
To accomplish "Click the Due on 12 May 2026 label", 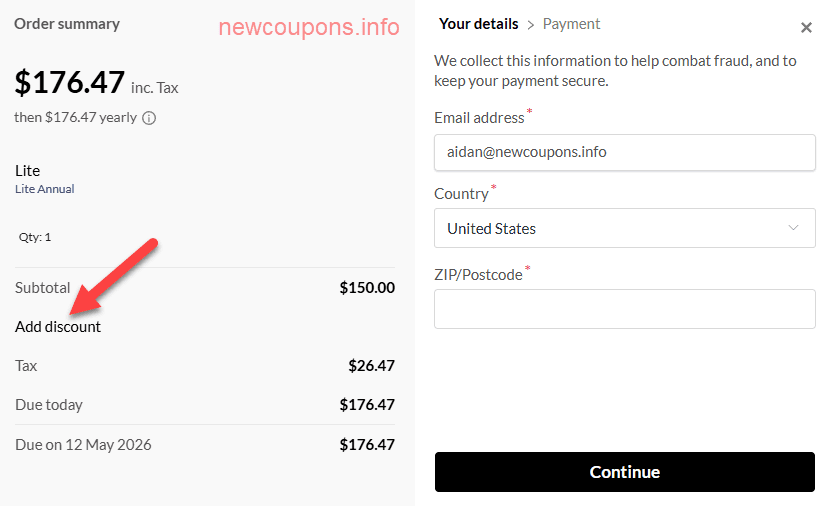I will coord(83,444).
